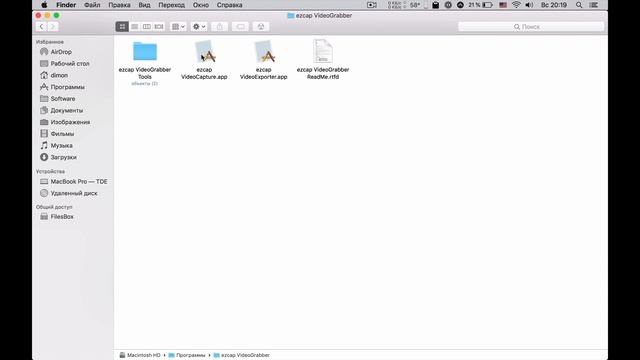Switch Finder to list view
The width and height of the screenshot is (640, 360).
[134, 27]
